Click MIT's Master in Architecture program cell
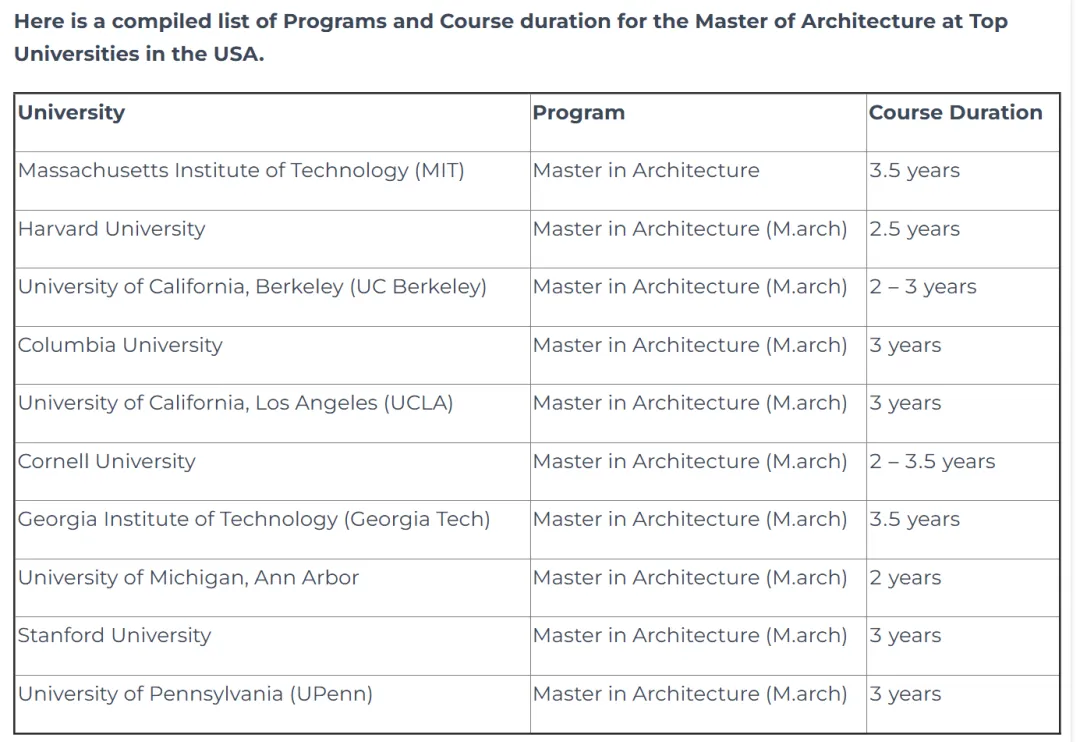This screenshot has height=742, width=1080. click(645, 171)
